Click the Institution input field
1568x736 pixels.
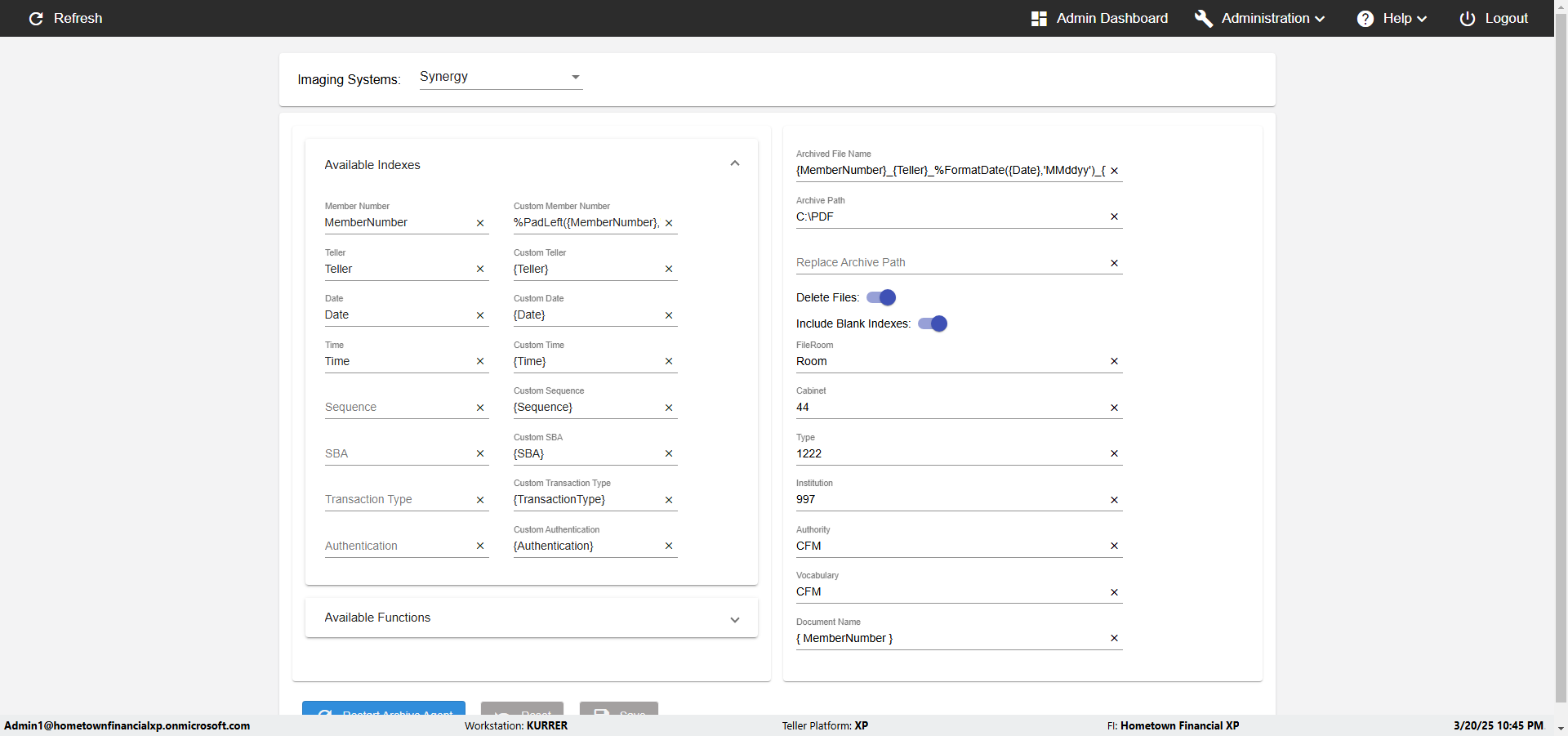point(947,499)
